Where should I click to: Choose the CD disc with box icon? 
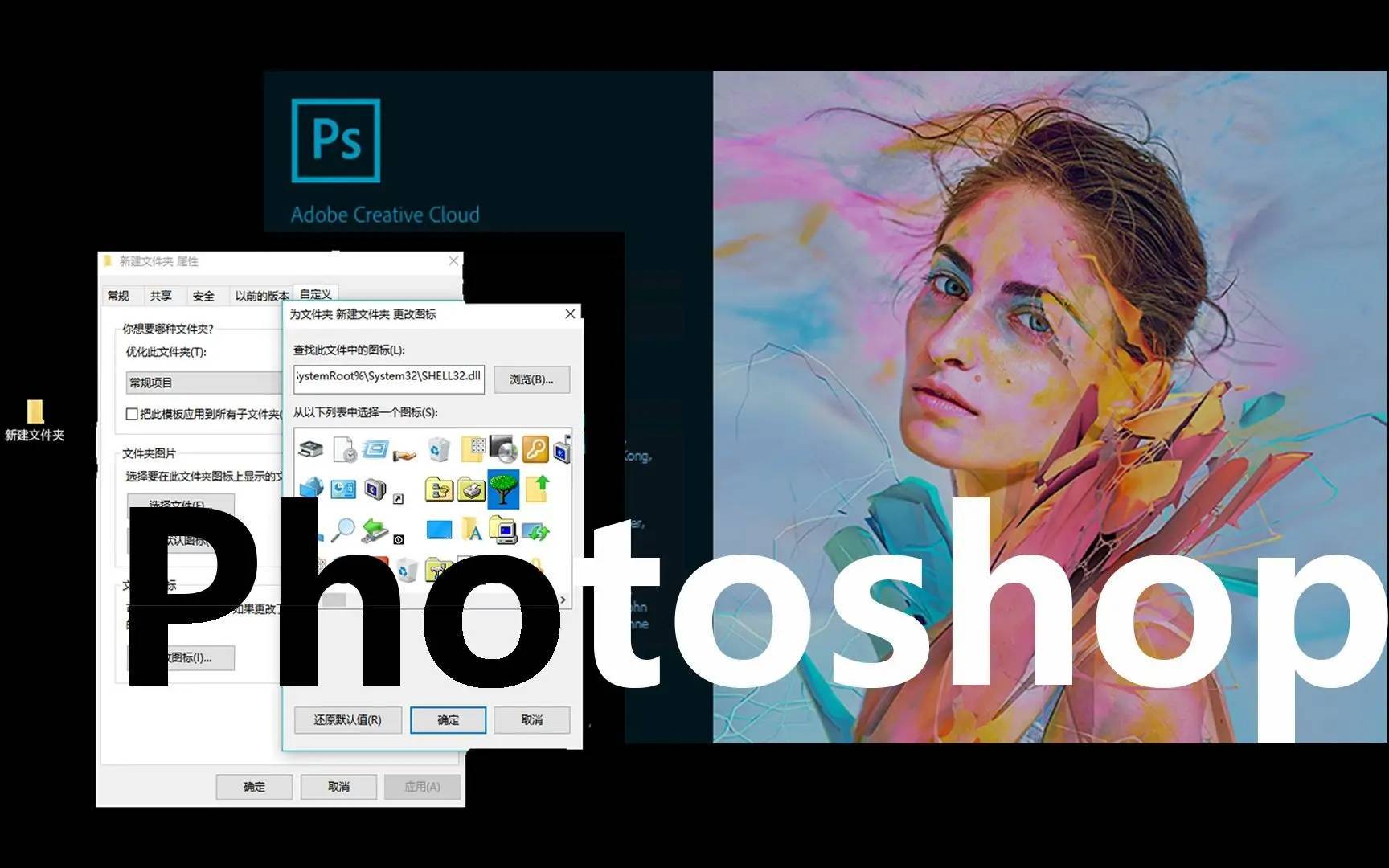(504, 448)
